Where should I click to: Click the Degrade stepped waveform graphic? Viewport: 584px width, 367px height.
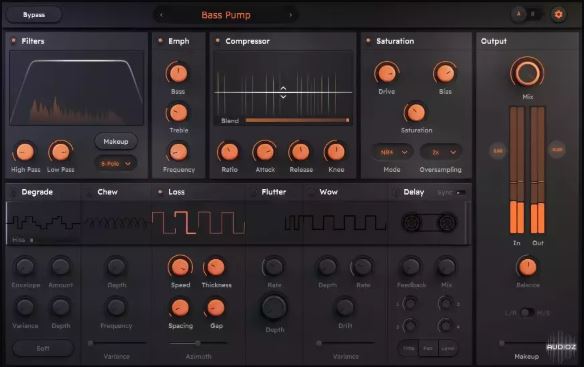click(x=43, y=223)
